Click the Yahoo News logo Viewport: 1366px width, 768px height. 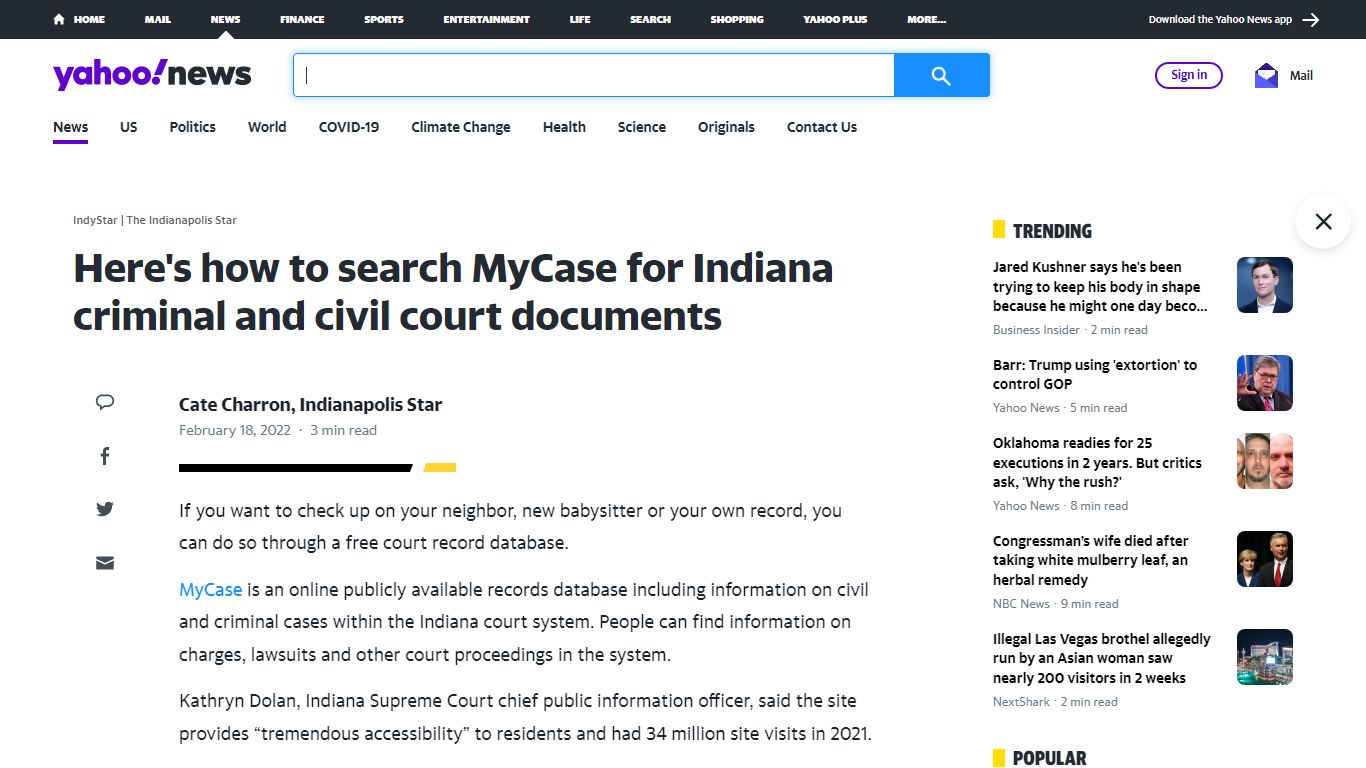click(152, 75)
